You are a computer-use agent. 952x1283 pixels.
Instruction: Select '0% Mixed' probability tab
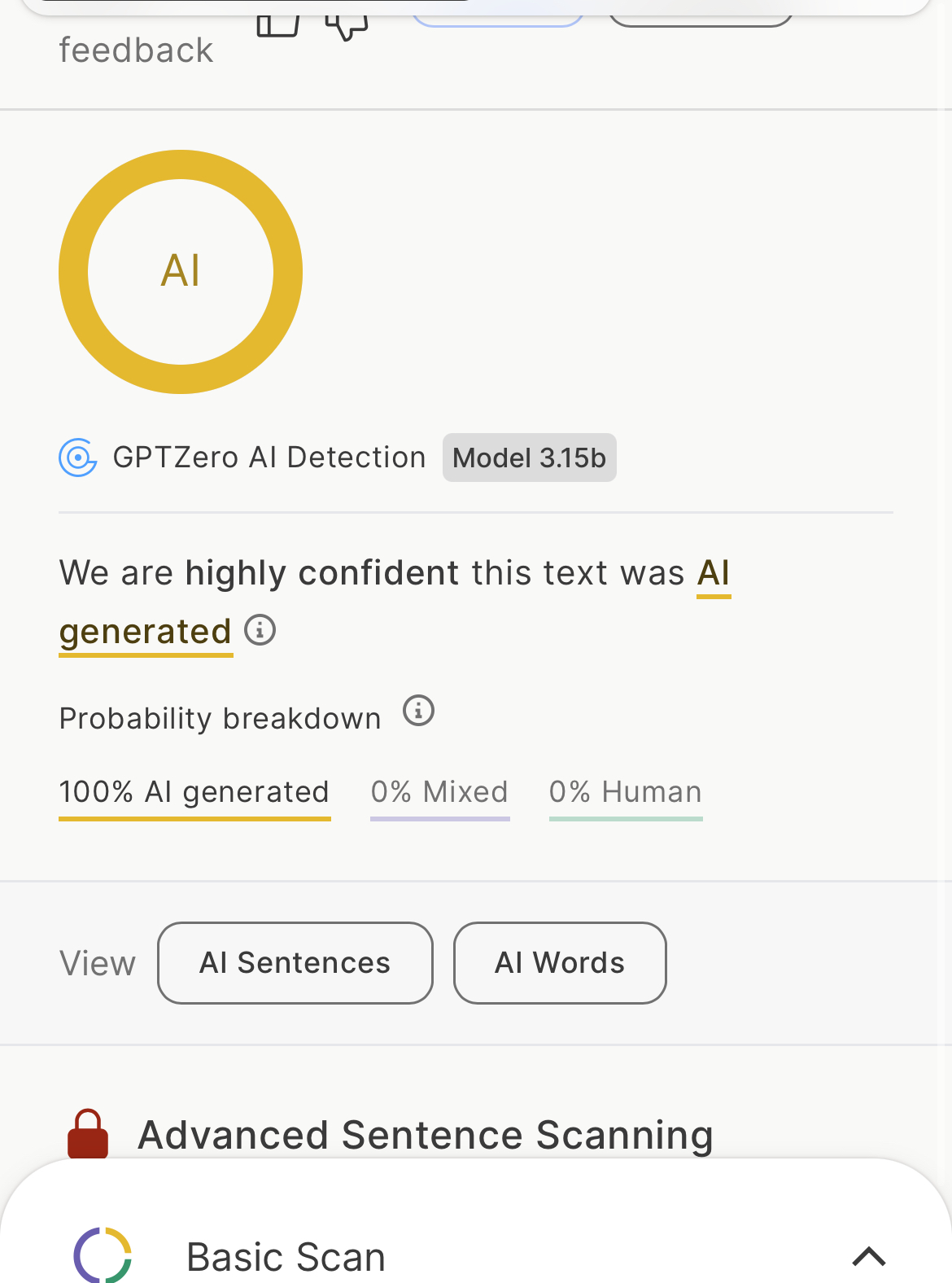(x=439, y=792)
